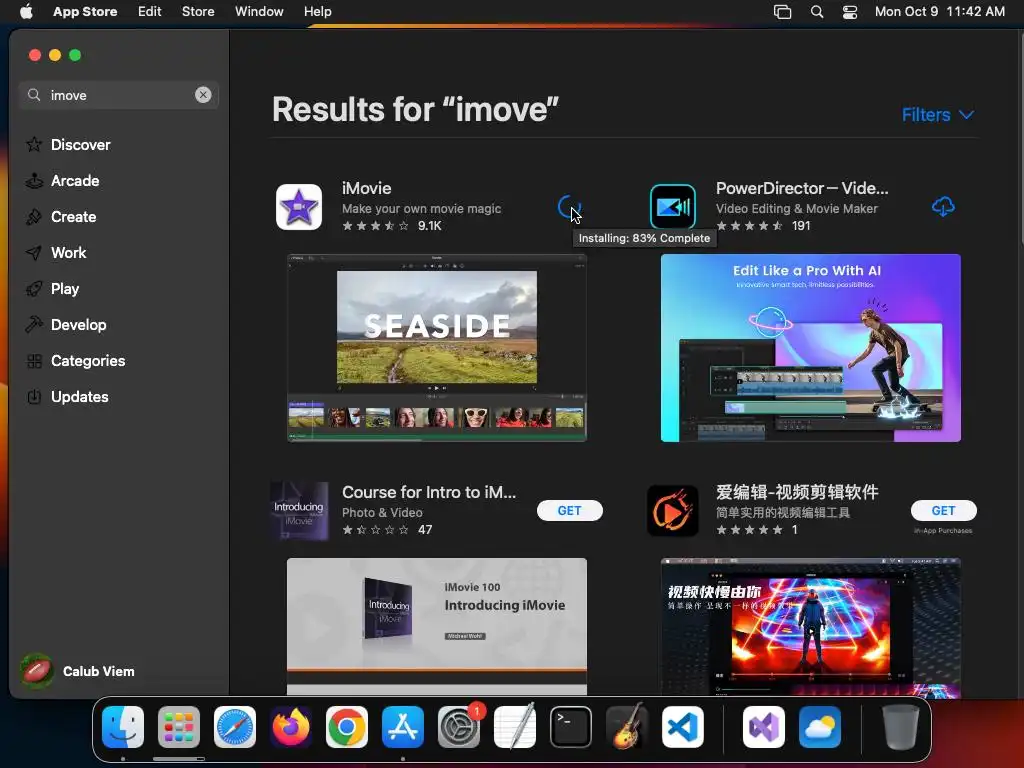Image resolution: width=1024 pixels, height=768 pixels.
Task: Open the Trash in the Dock
Action: (901, 727)
